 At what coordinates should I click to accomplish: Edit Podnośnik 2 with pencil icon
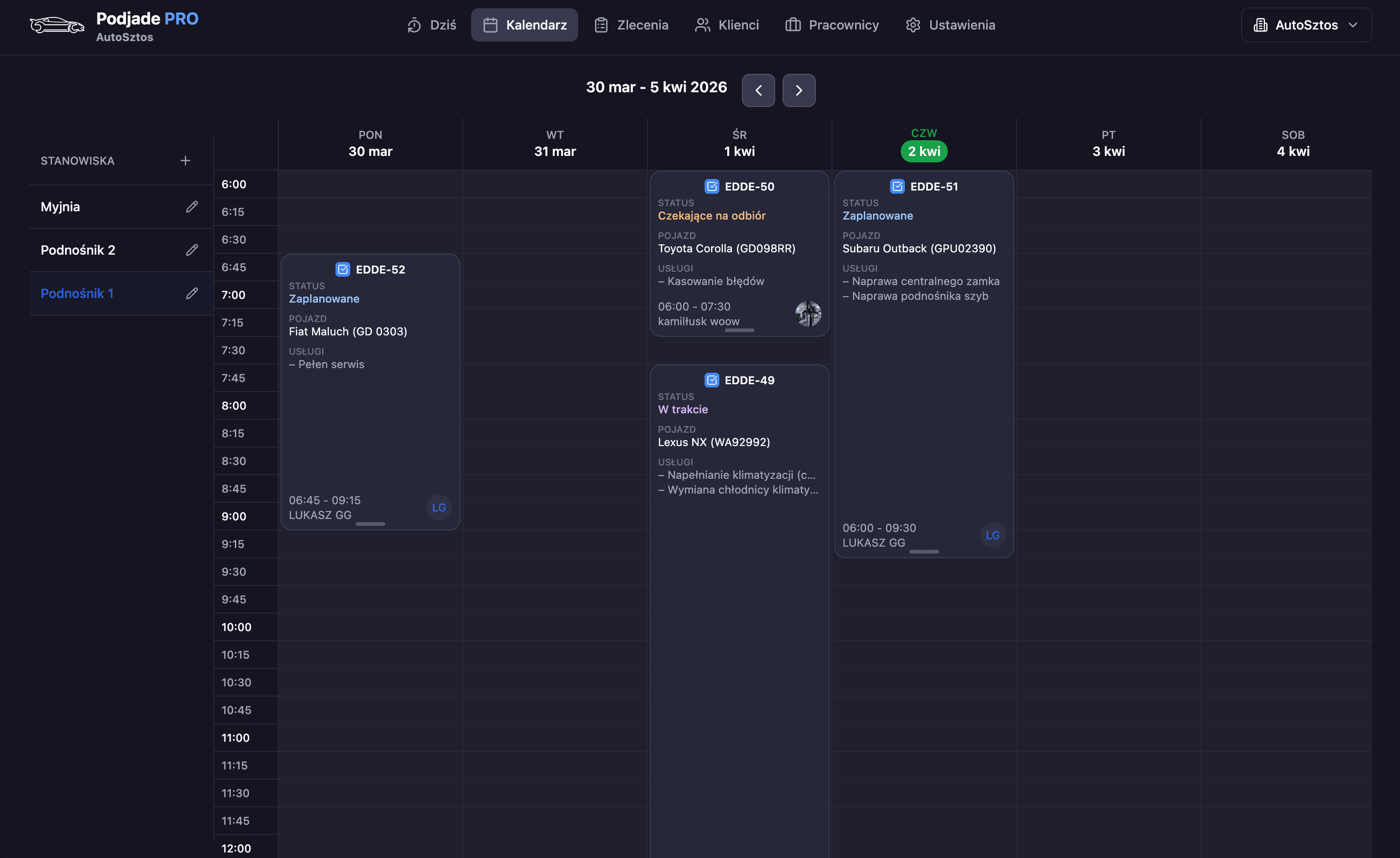pyautogui.click(x=192, y=250)
